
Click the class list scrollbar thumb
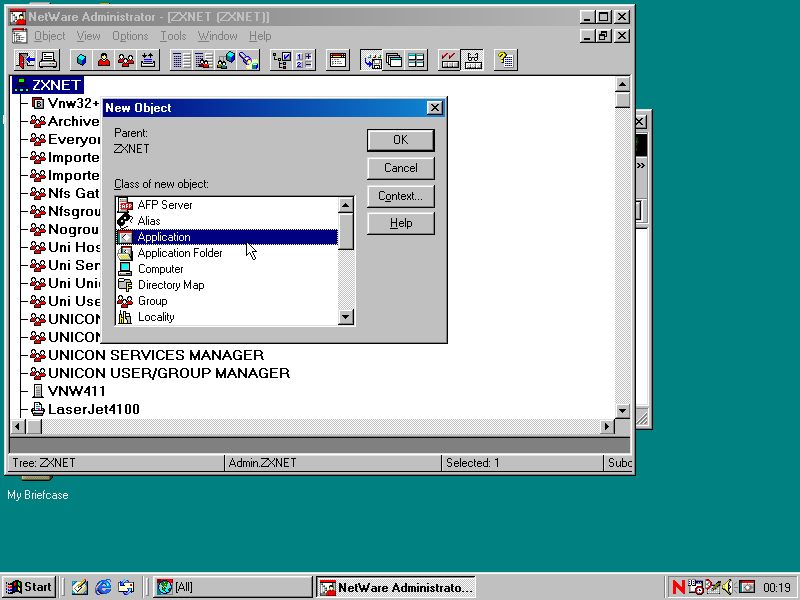(345, 231)
